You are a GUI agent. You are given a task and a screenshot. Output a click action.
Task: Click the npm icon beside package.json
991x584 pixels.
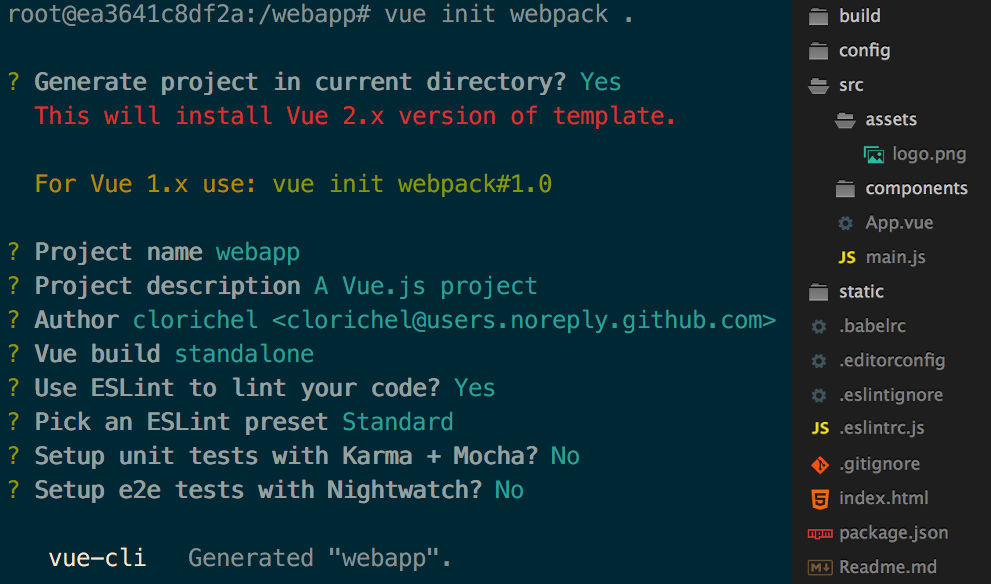[820, 533]
